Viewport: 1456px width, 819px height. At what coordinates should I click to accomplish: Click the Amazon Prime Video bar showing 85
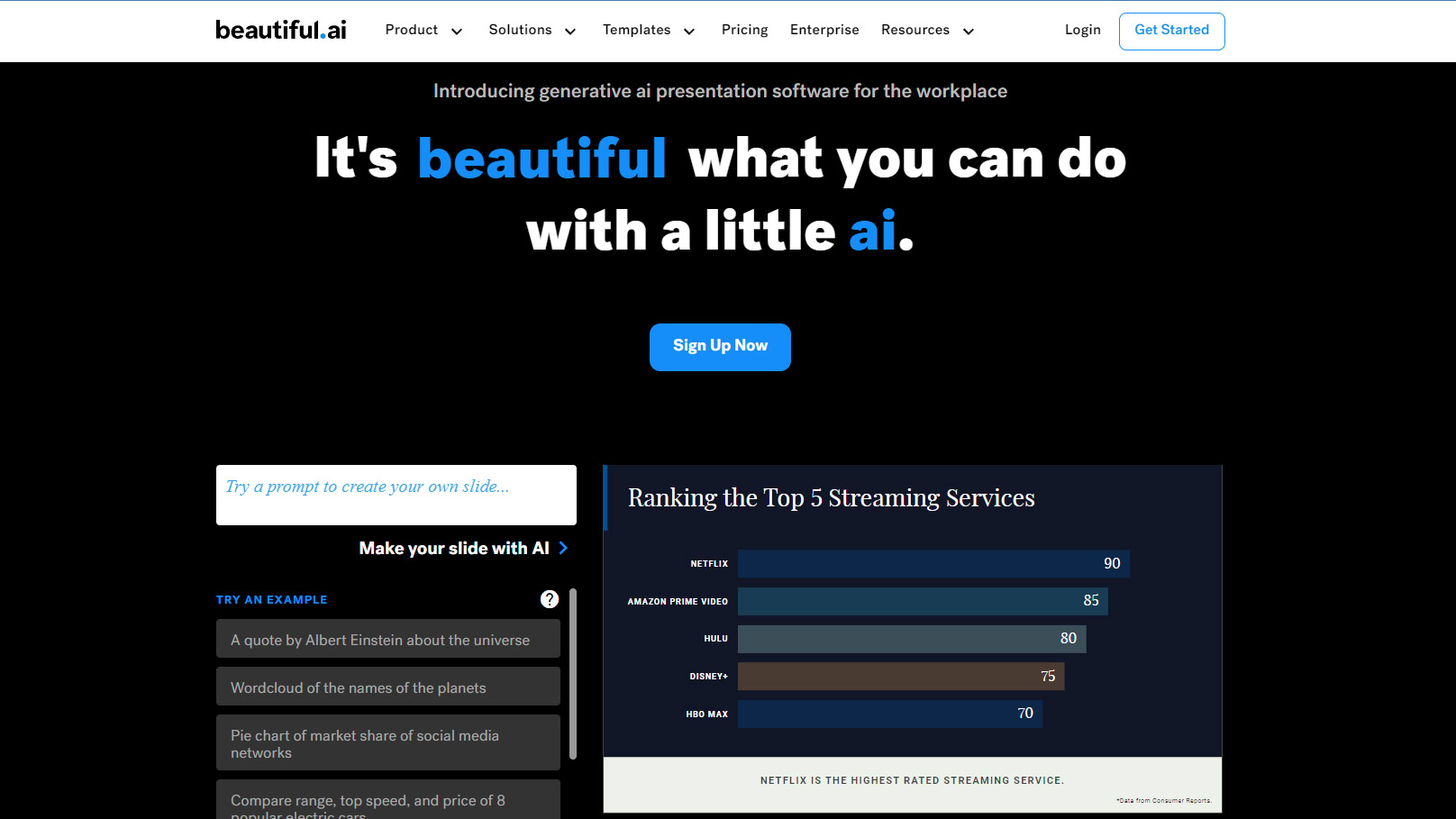pyautogui.click(x=923, y=601)
